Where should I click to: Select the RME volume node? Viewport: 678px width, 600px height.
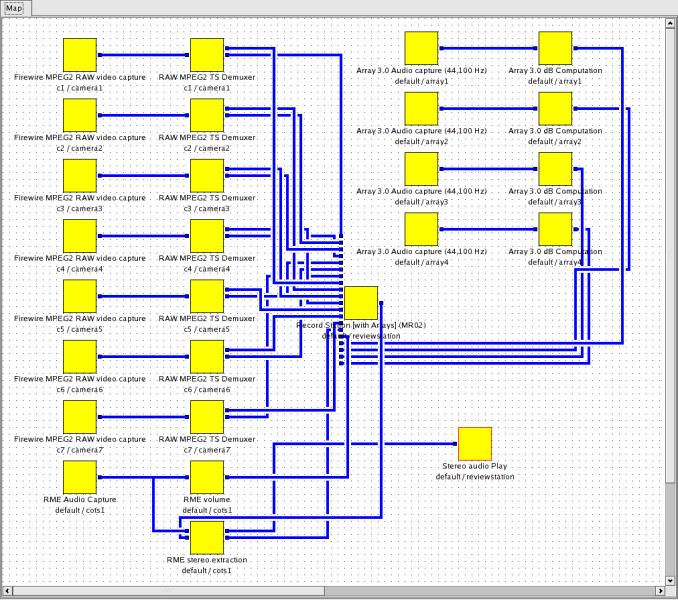click(207, 477)
